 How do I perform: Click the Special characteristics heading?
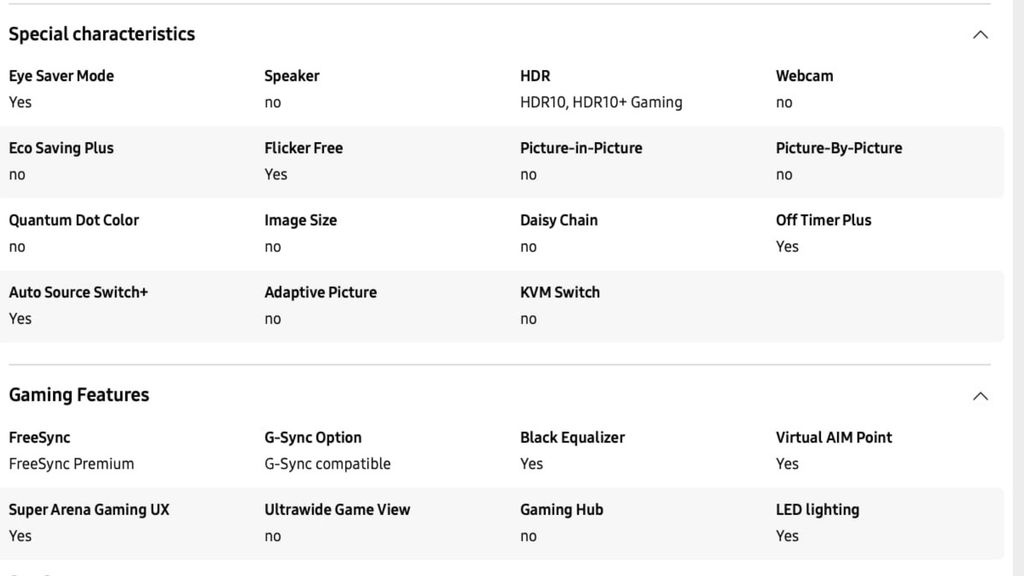[102, 34]
